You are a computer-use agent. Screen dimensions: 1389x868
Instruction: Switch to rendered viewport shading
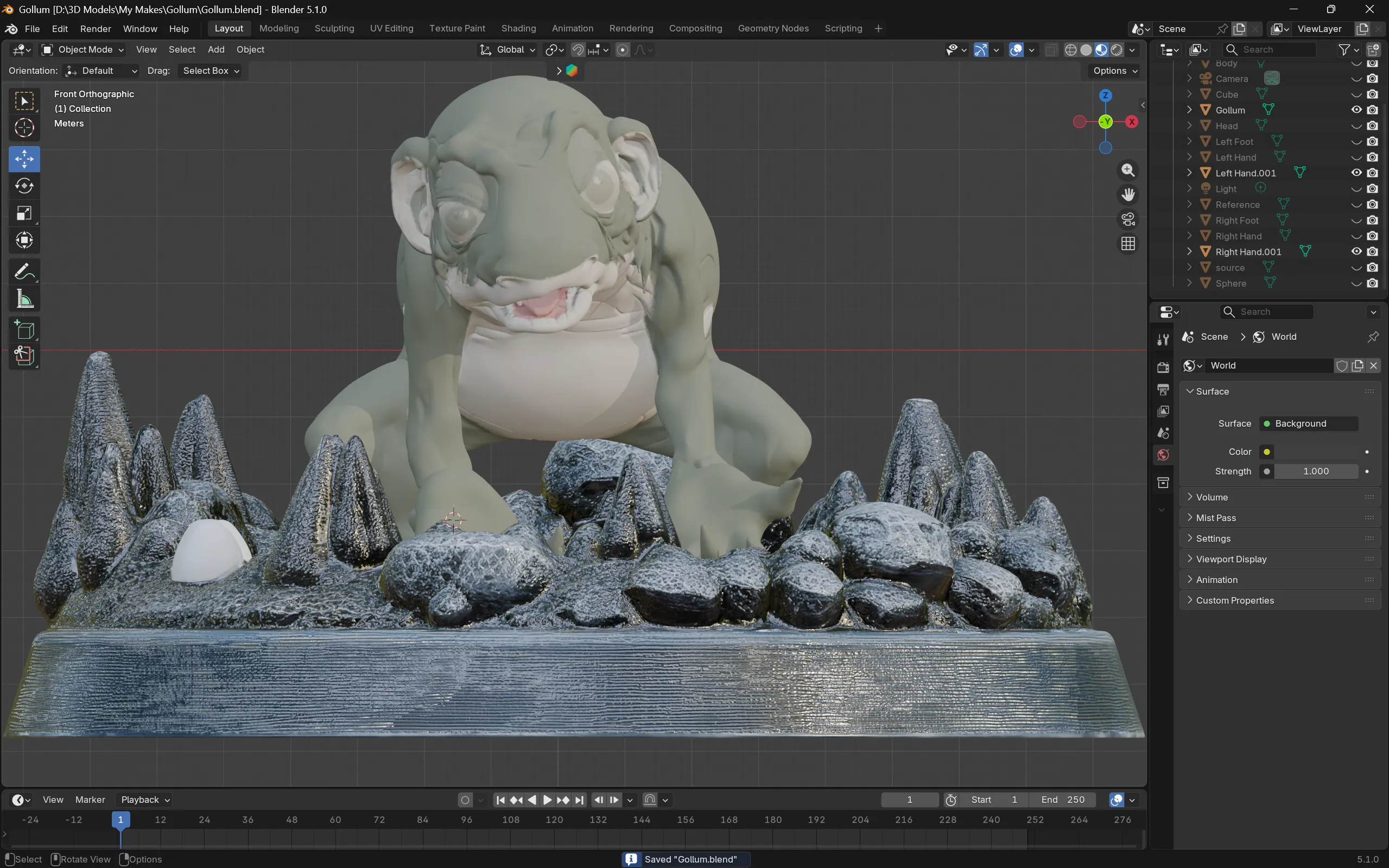point(1117,50)
